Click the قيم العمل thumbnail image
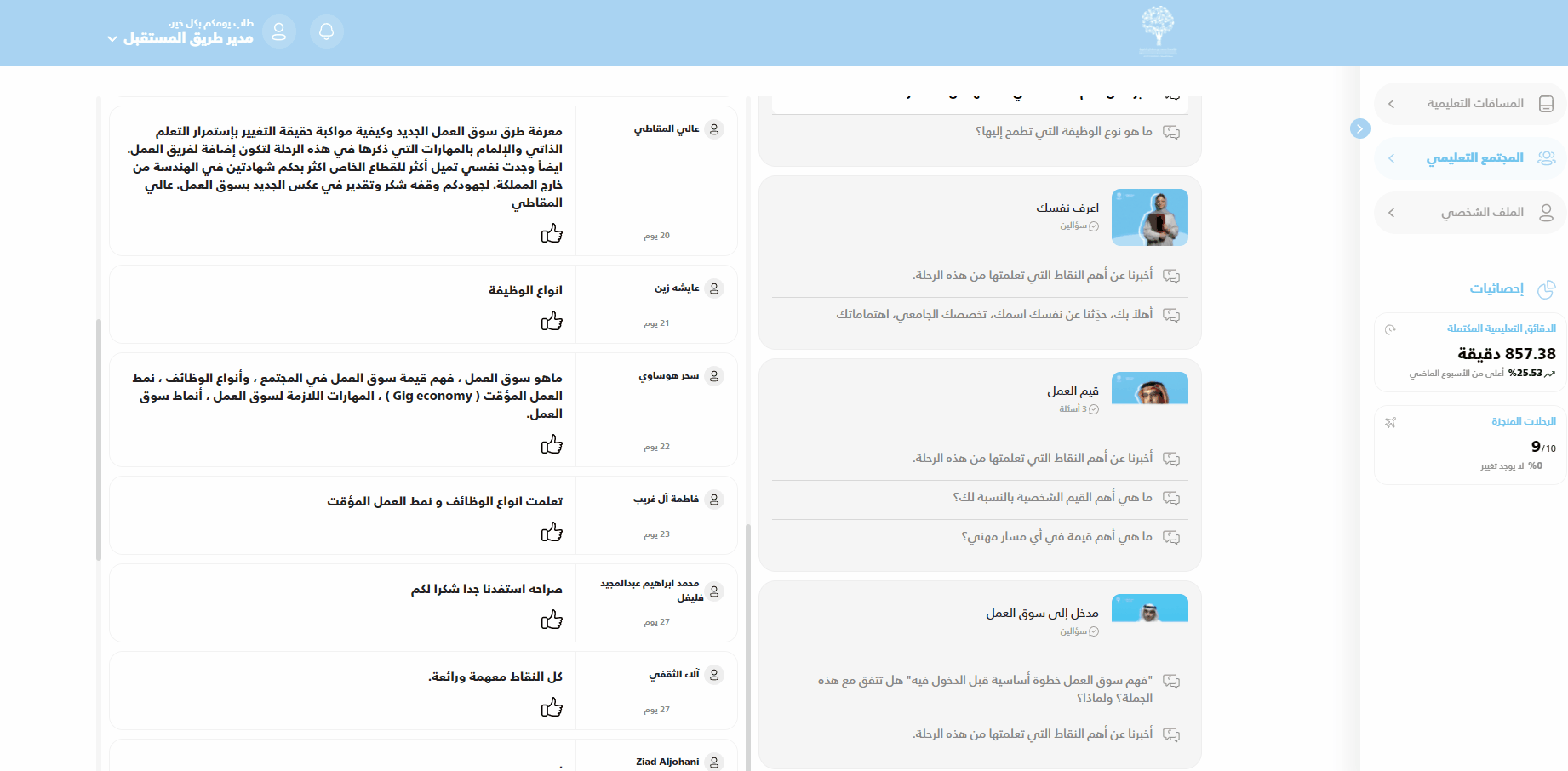Viewport: 1568px width, 771px height. (1150, 388)
